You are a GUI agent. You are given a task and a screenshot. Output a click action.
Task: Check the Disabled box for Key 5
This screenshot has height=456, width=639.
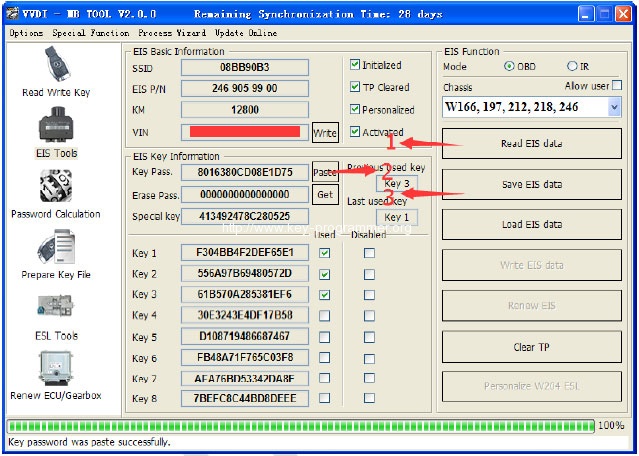pyautogui.click(x=369, y=337)
